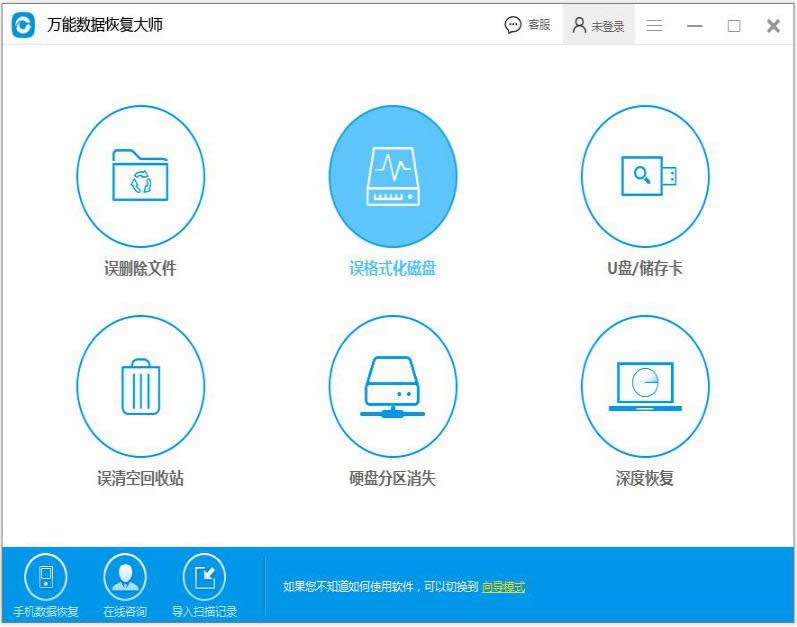Open the USB drive/memory card recovery icon
797x627 pixels.
click(x=645, y=176)
